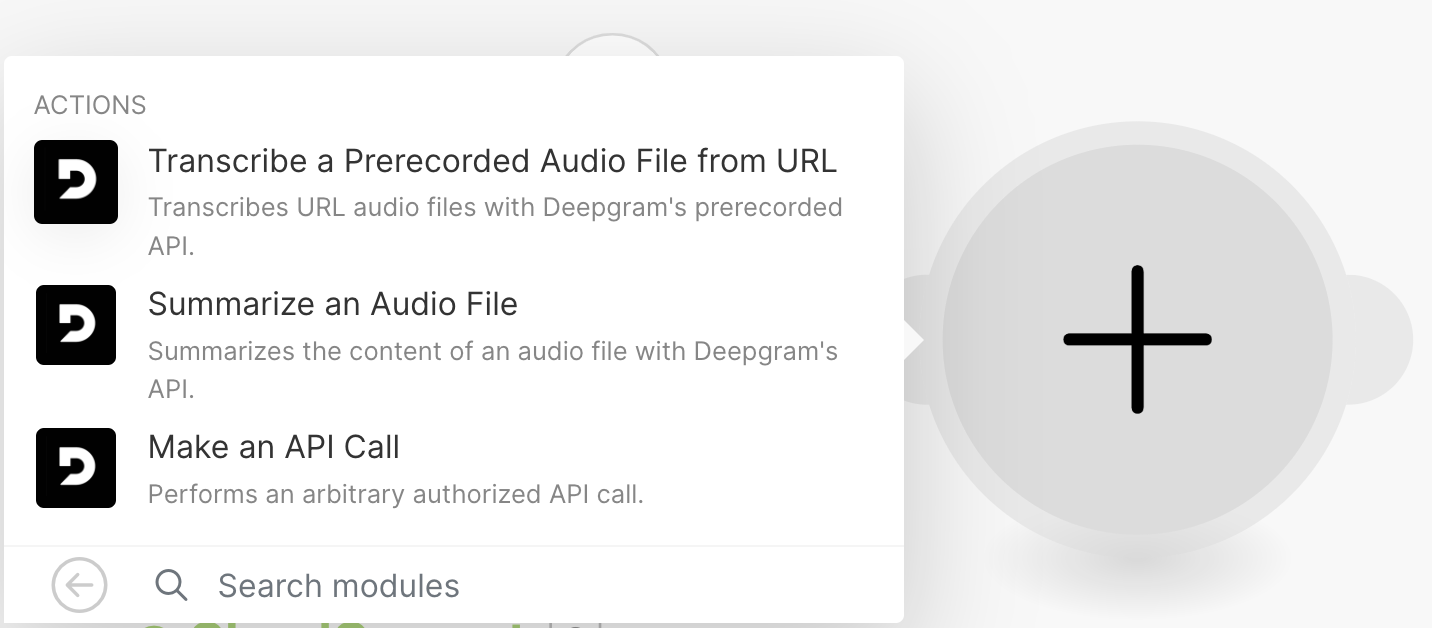Click 'Performs an arbitrary authorized API call.' text
The height and width of the screenshot is (628, 1432).
(396, 494)
